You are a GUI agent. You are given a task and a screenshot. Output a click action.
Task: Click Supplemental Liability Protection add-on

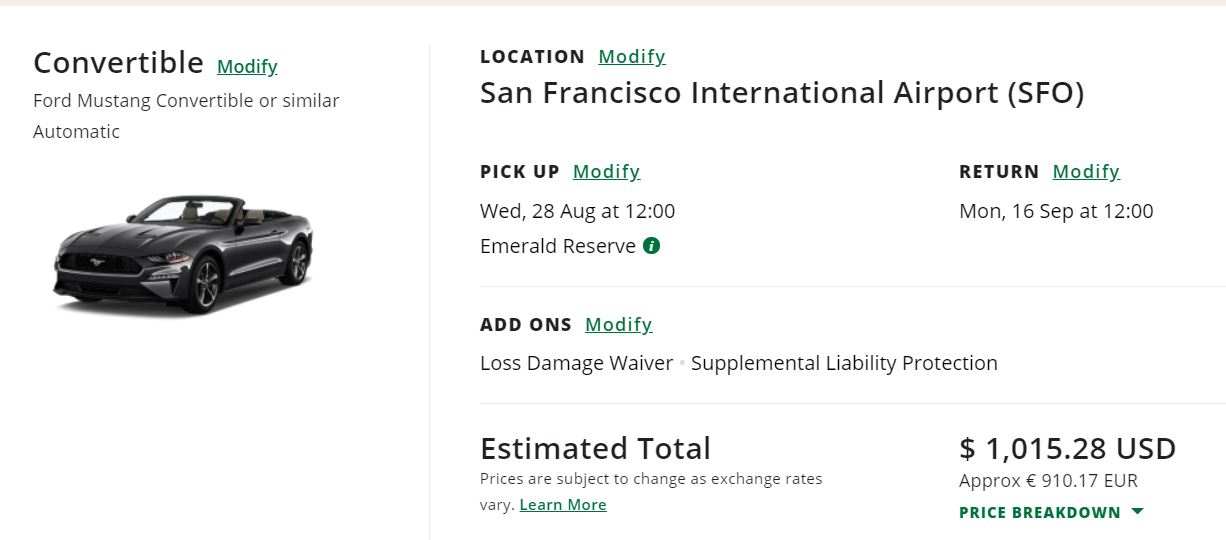point(844,363)
